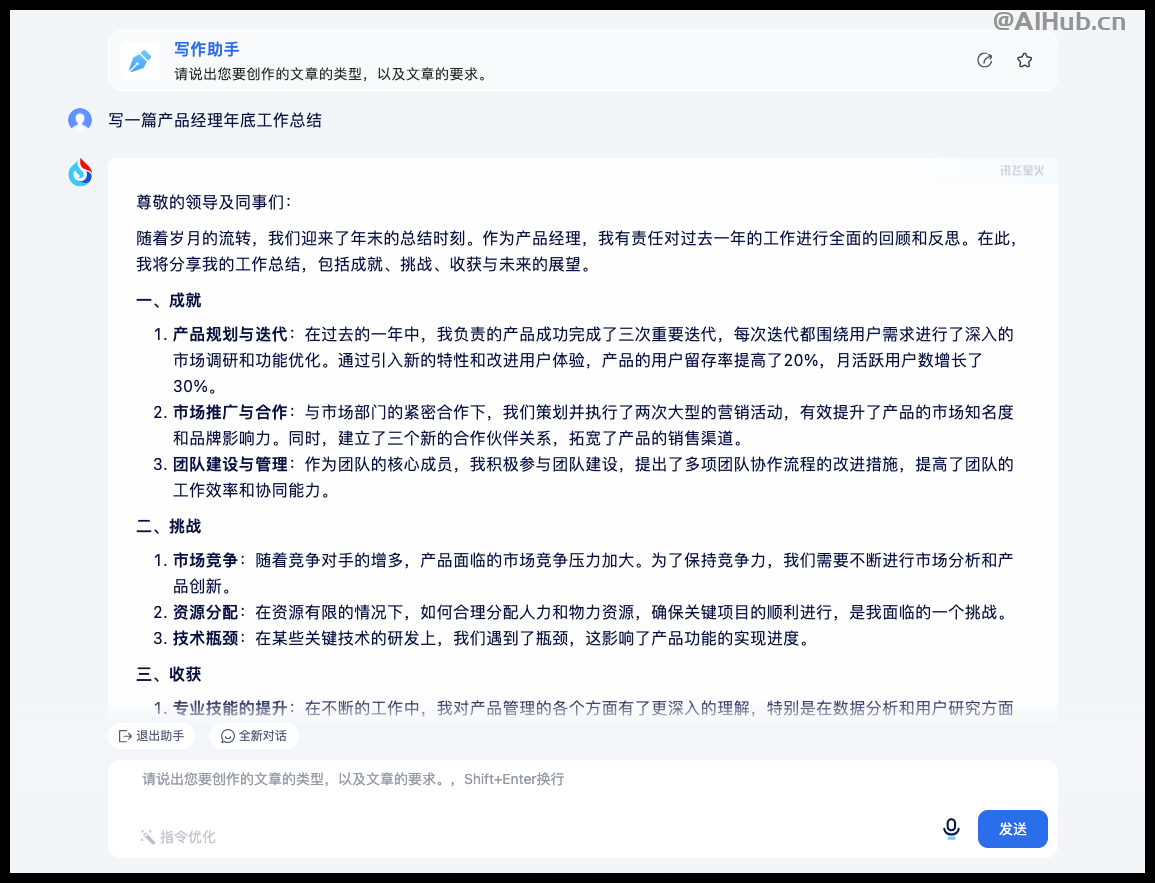The width and height of the screenshot is (1155, 883).
Task: Click the bold text 产品规划与迭代
Action: point(230,334)
